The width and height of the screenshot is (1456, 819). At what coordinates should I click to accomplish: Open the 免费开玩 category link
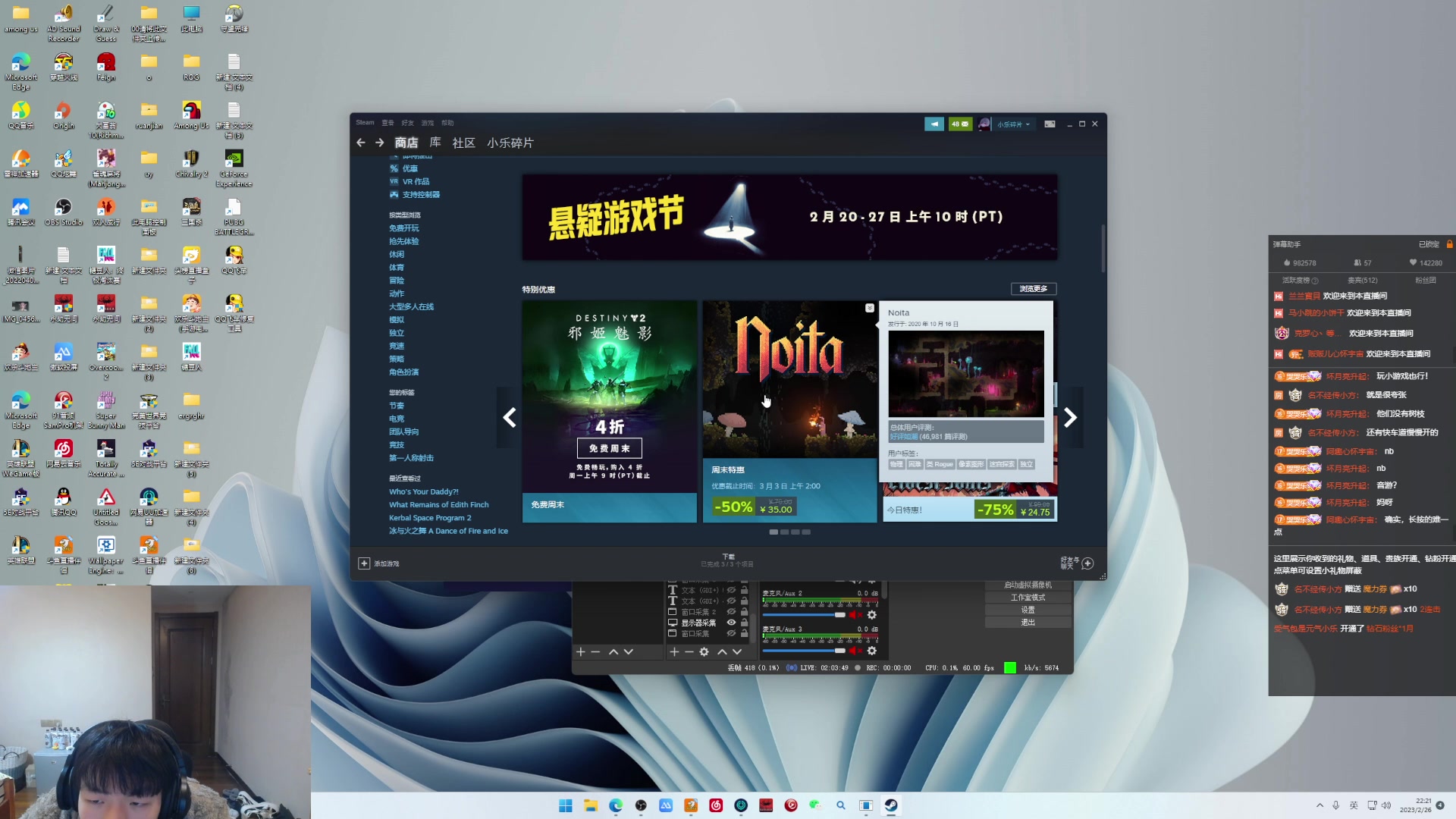coord(404,228)
